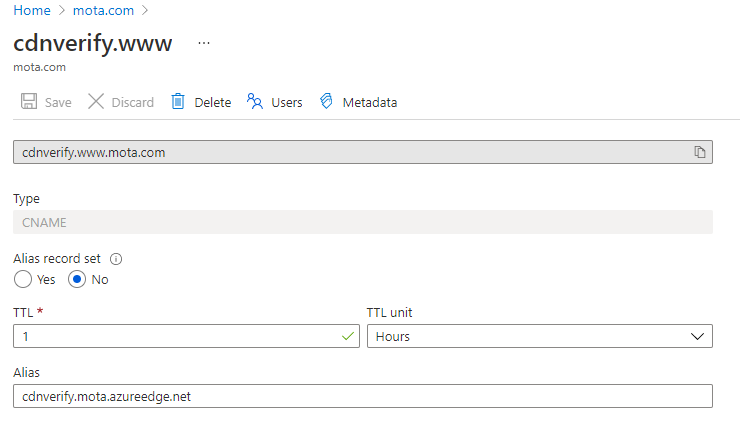The image size is (740, 441).
Task: Click the Metadata tag icon
Action: [x=326, y=102]
